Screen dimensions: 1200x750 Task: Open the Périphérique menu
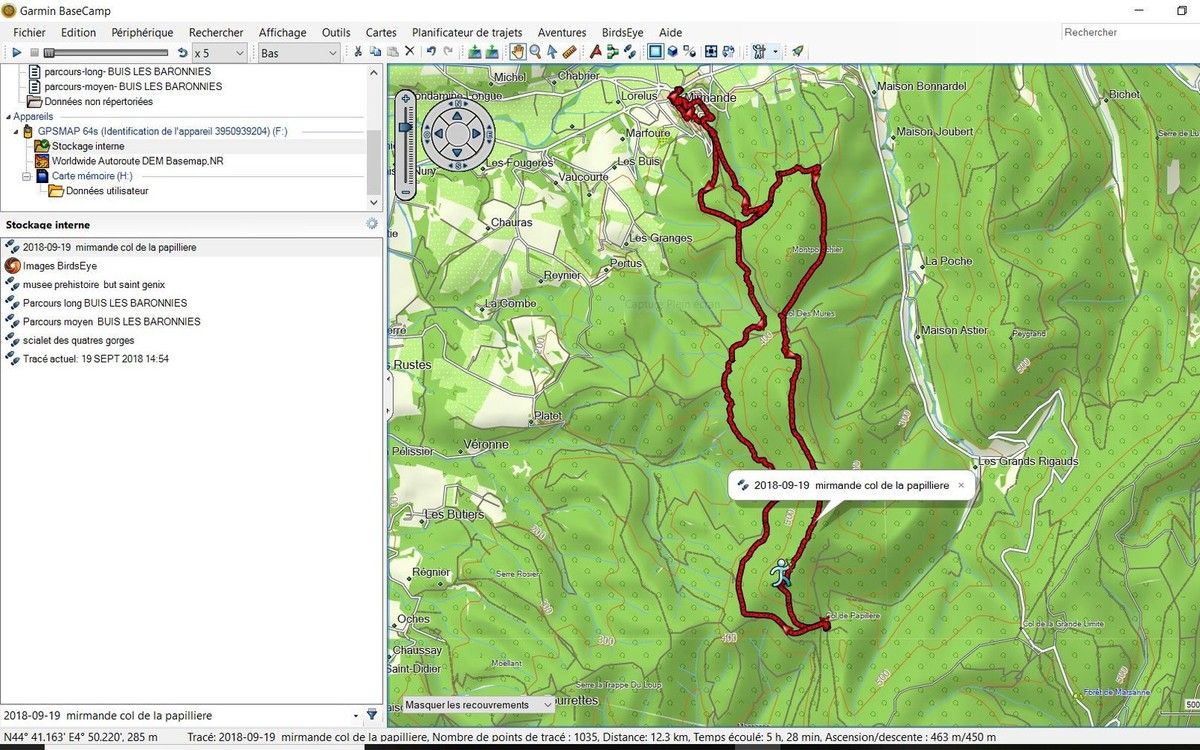click(142, 33)
